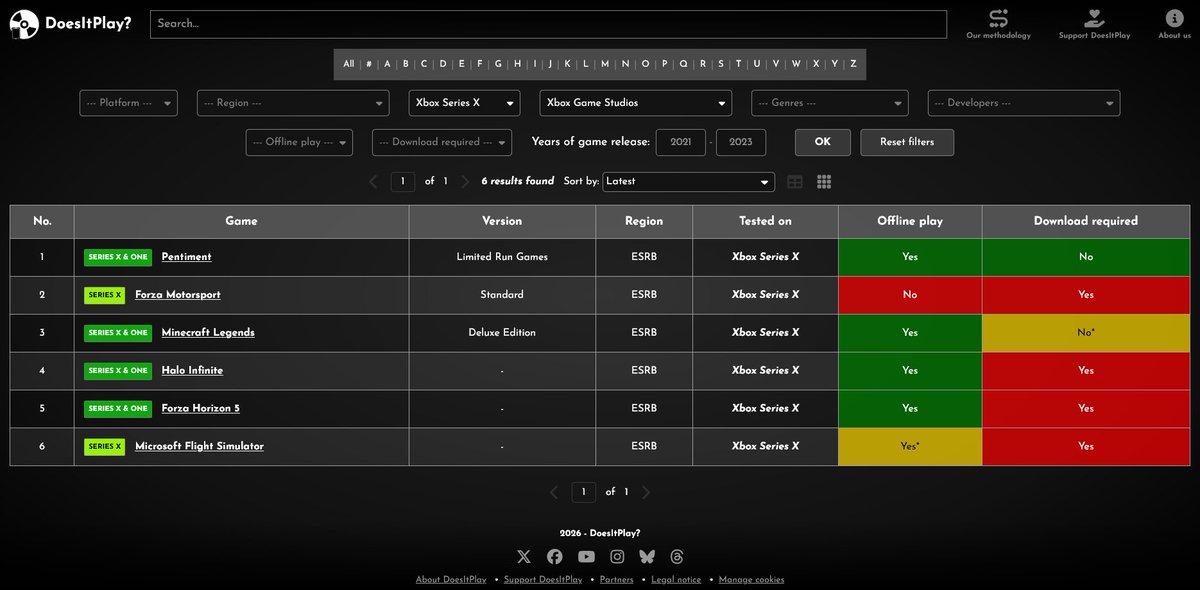Filter games by letter F
1200x590 pixels.
[x=479, y=64]
